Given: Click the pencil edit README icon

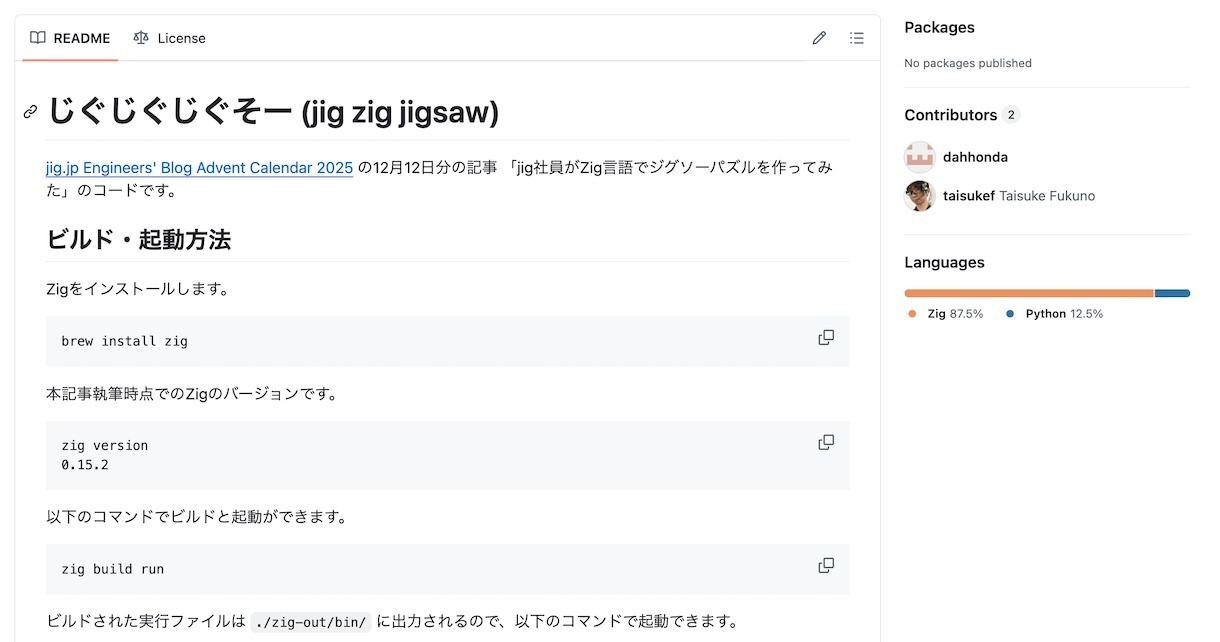Looking at the screenshot, I should click(819, 38).
